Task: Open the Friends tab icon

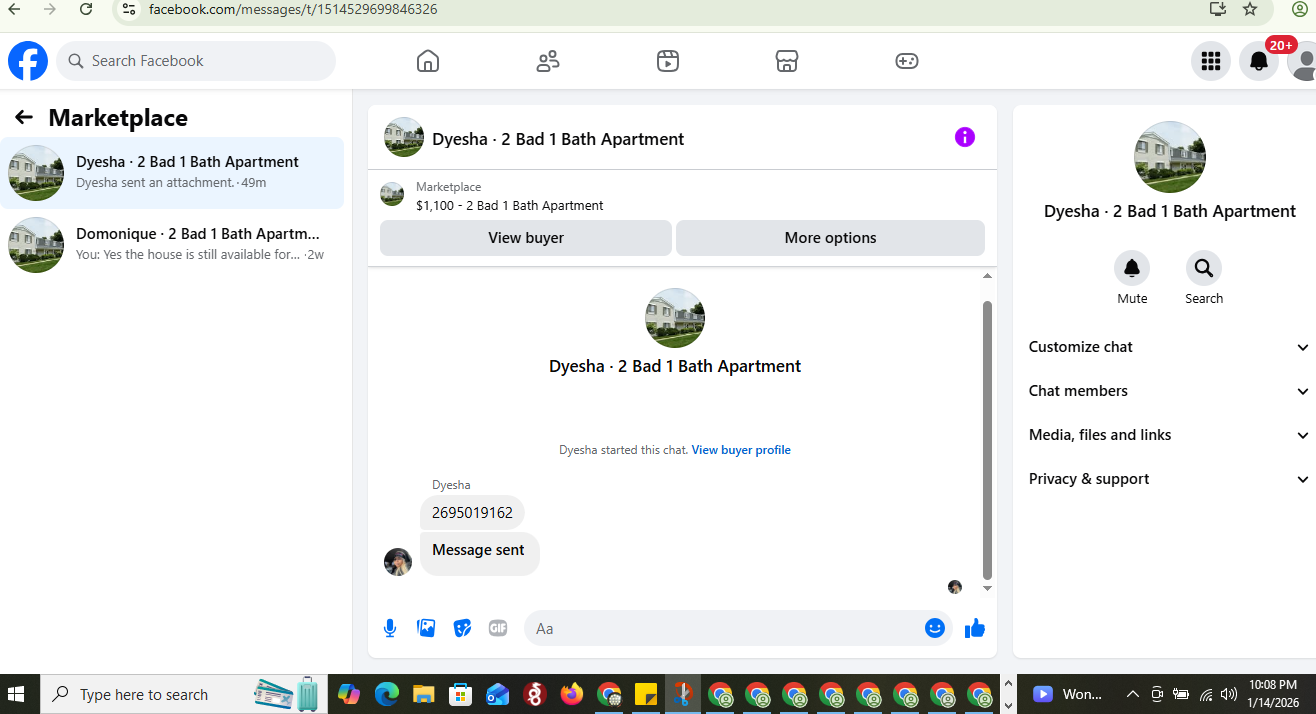Action: pyautogui.click(x=548, y=61)
